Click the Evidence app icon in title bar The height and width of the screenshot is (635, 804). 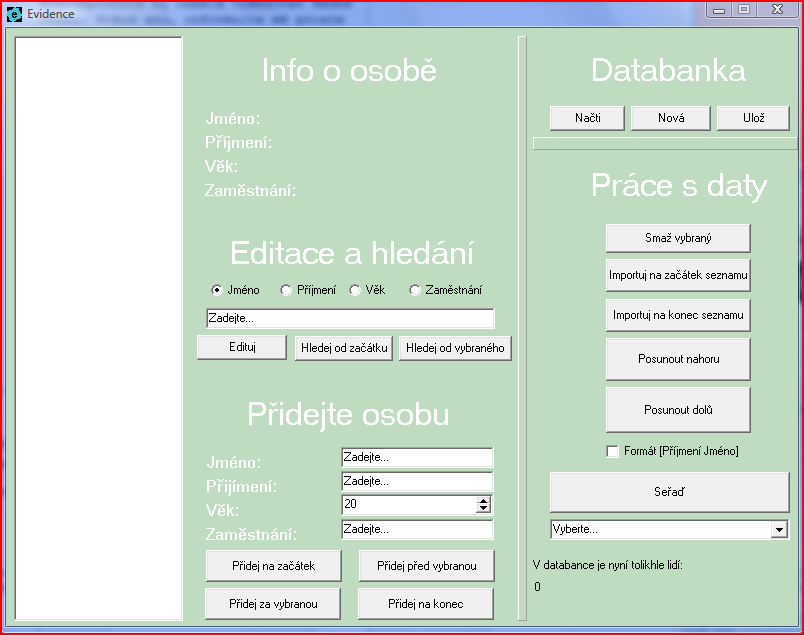click(14, 14)
